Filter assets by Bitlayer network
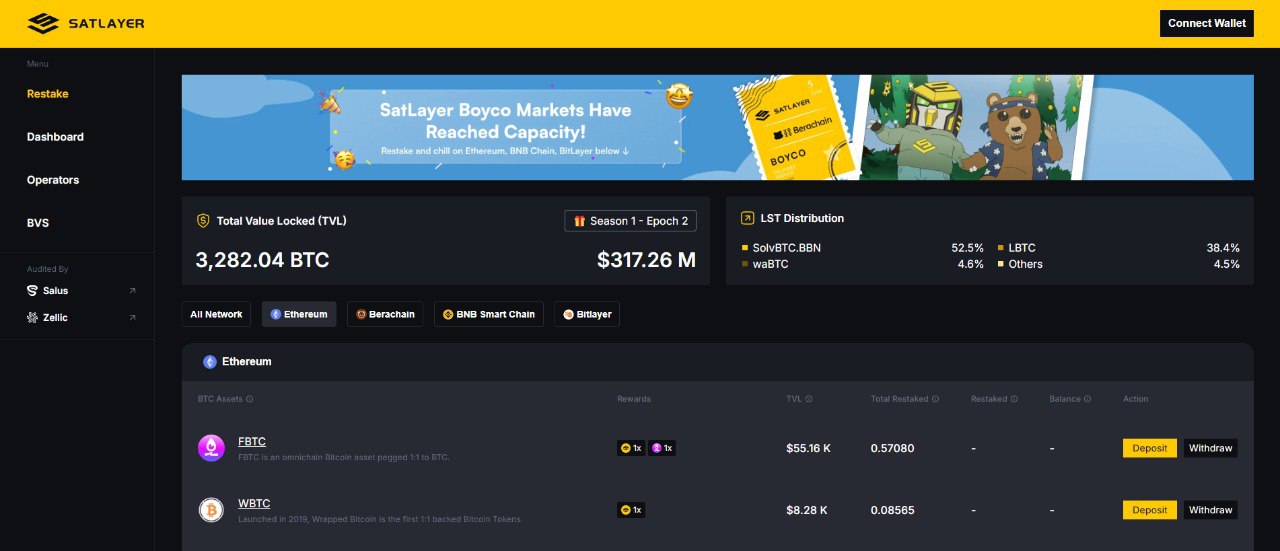Screen dimensions: 1280x551 [587, 314]
